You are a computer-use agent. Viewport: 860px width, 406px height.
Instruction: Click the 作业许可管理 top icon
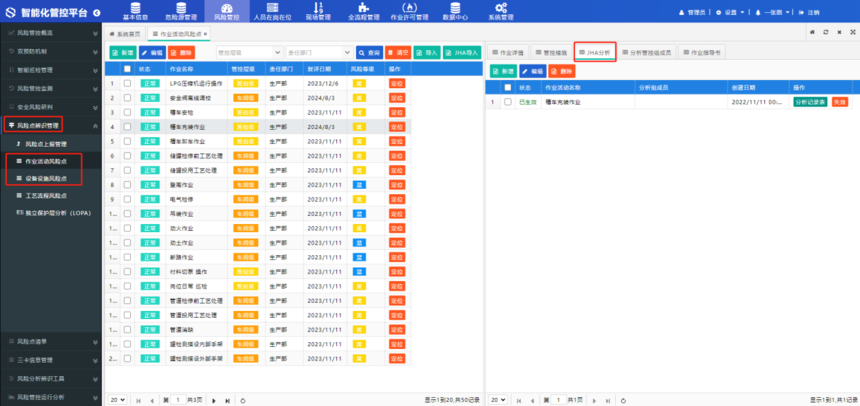tap(408, 11)
